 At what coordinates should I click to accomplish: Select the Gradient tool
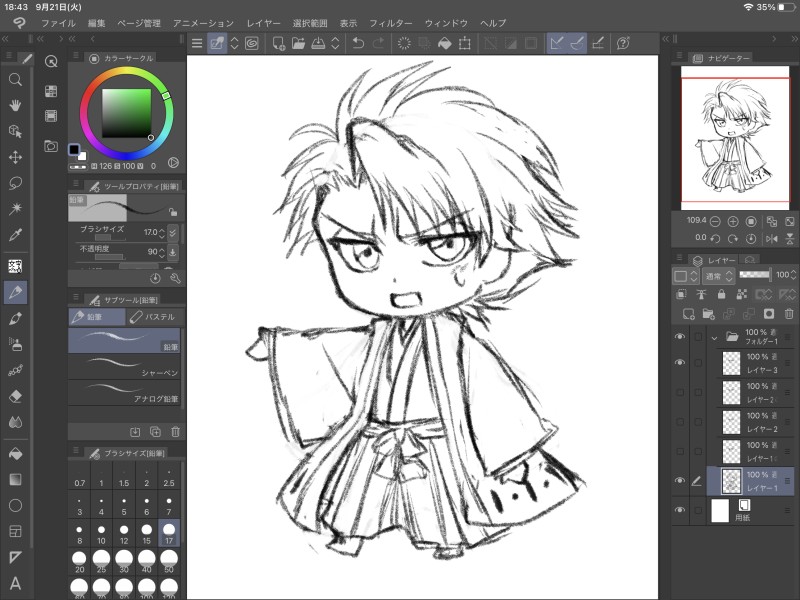pos(15,480)
